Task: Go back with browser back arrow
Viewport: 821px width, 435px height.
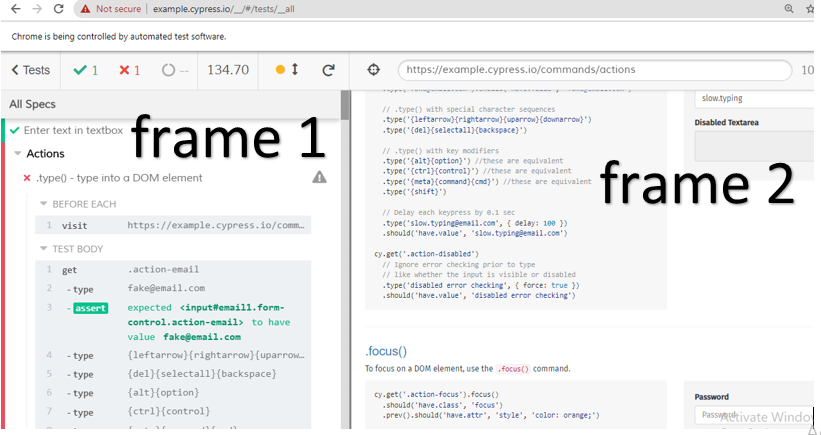Action: [16, 8]
